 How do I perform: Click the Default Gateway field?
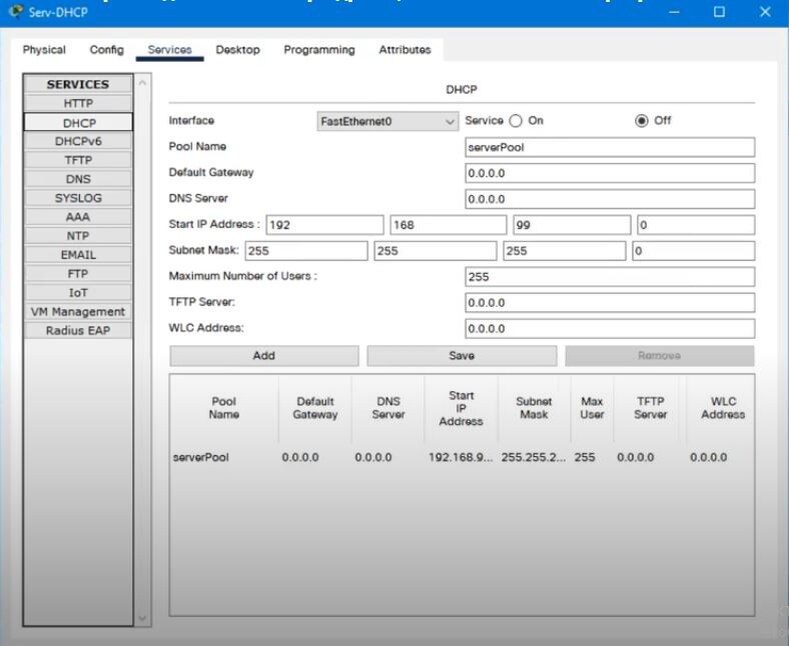pos(609,173)
